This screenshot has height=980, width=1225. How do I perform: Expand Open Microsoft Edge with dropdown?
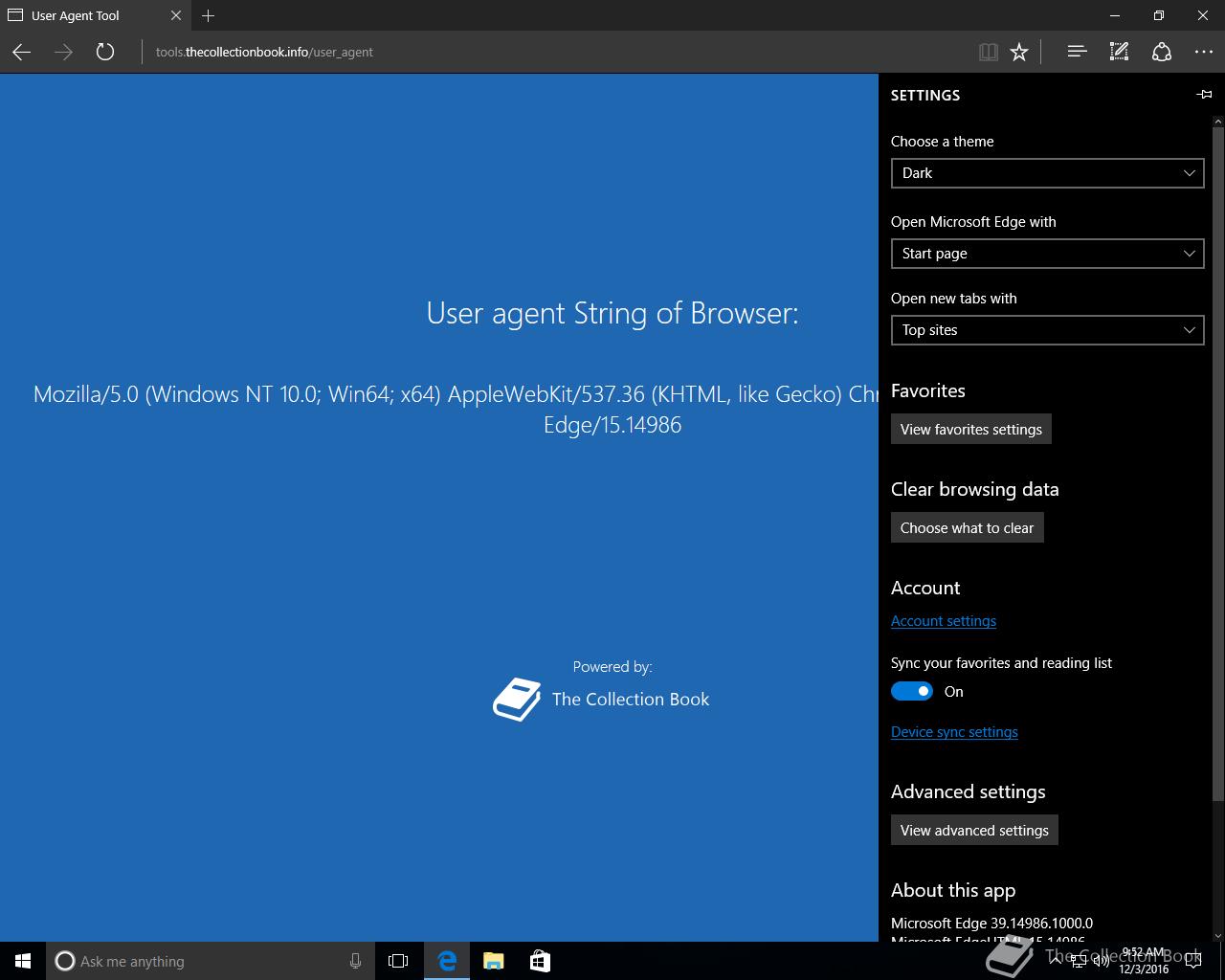pos(1047,254)
